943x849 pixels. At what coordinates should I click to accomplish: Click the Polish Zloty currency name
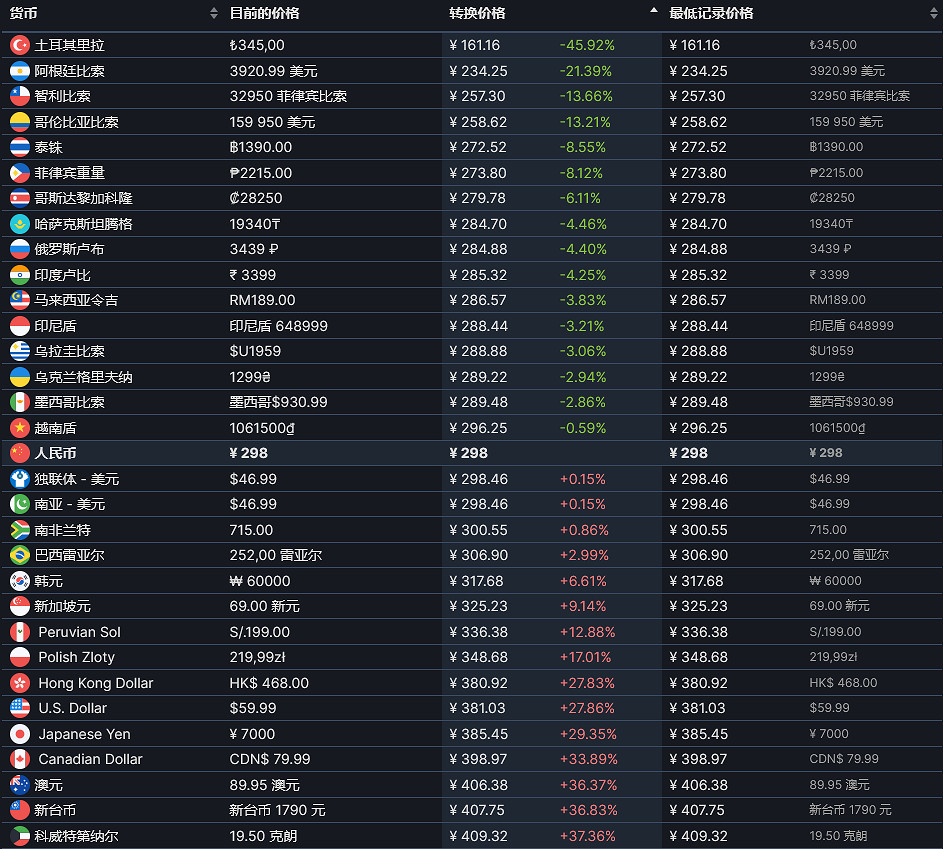tap(76, 657)
